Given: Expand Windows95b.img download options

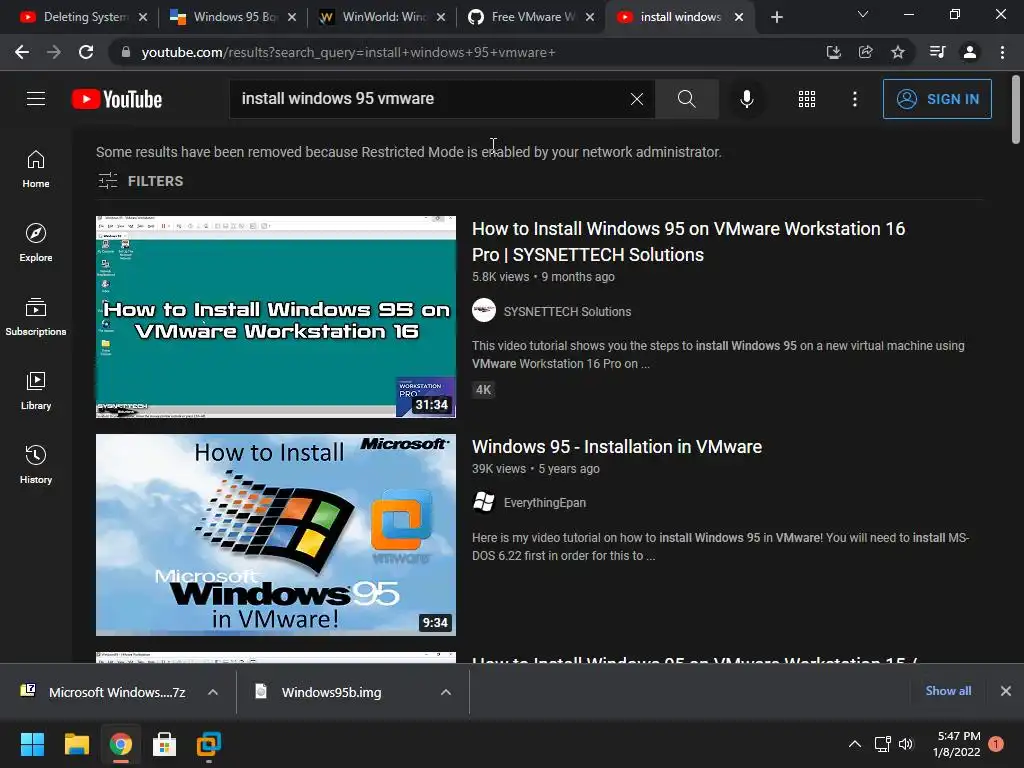Looking at the screenshot, I should point(446,692).
